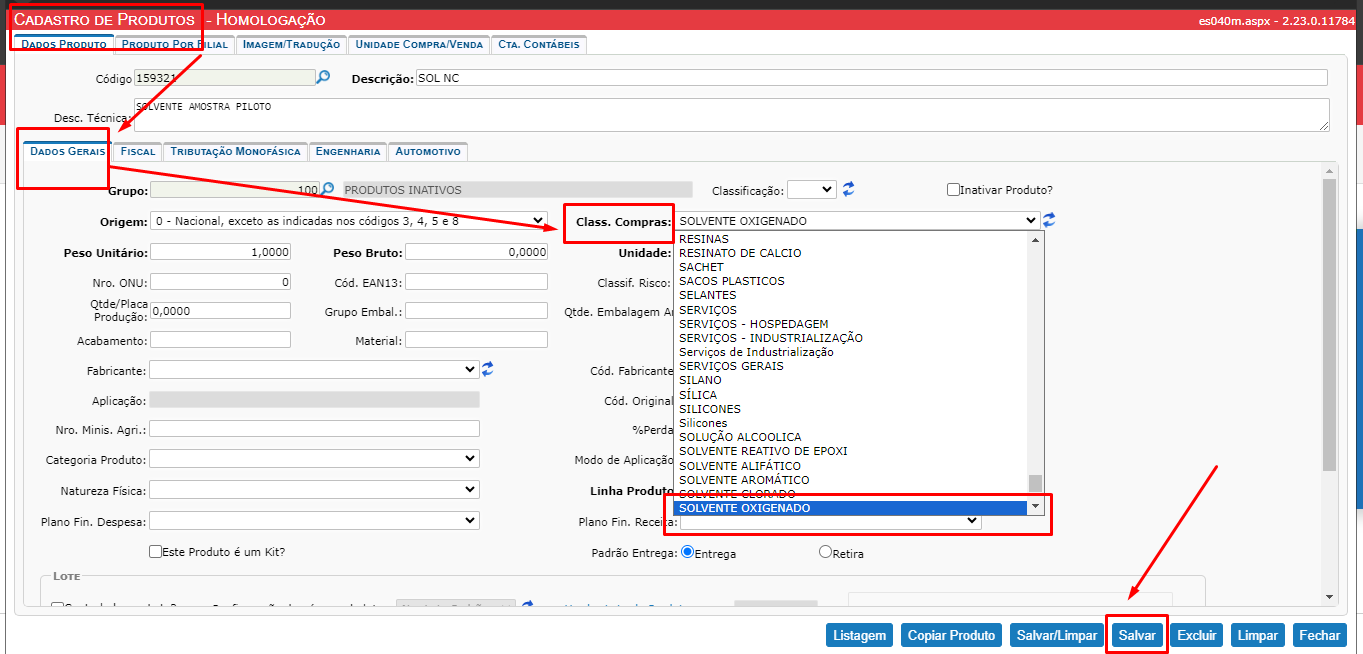Open the Tributação Monofásica sub-tab
Viewport: 1363px width, 654px height.
(235, 152)
